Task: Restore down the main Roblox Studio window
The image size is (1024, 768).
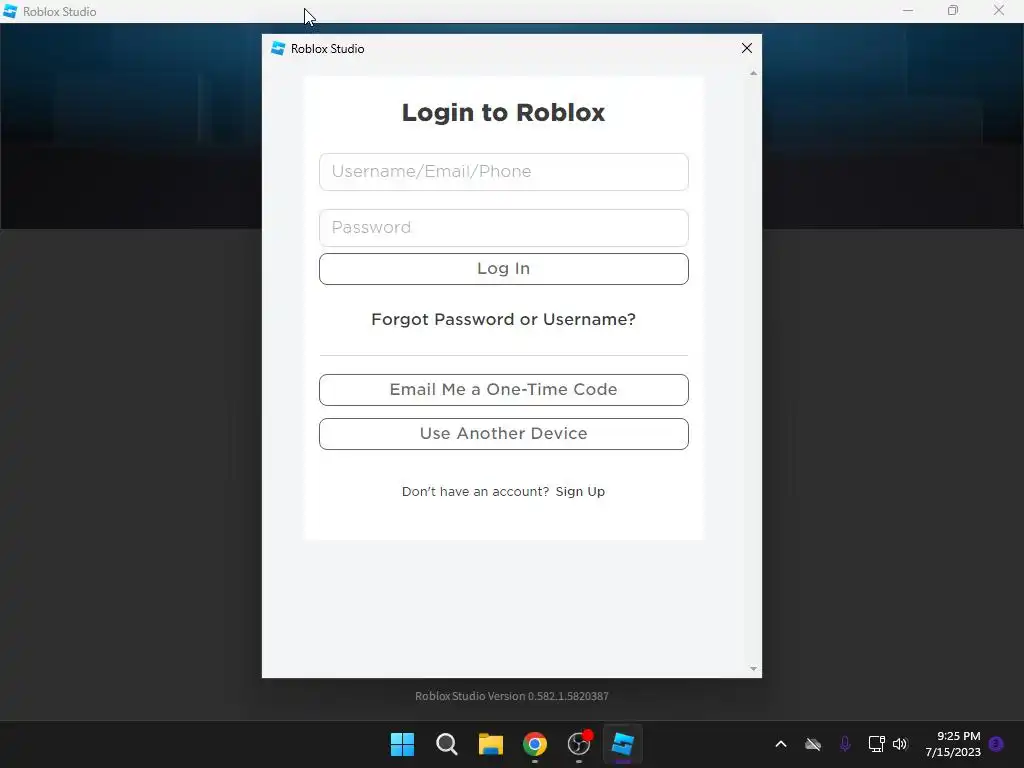Action: [953, 11]
